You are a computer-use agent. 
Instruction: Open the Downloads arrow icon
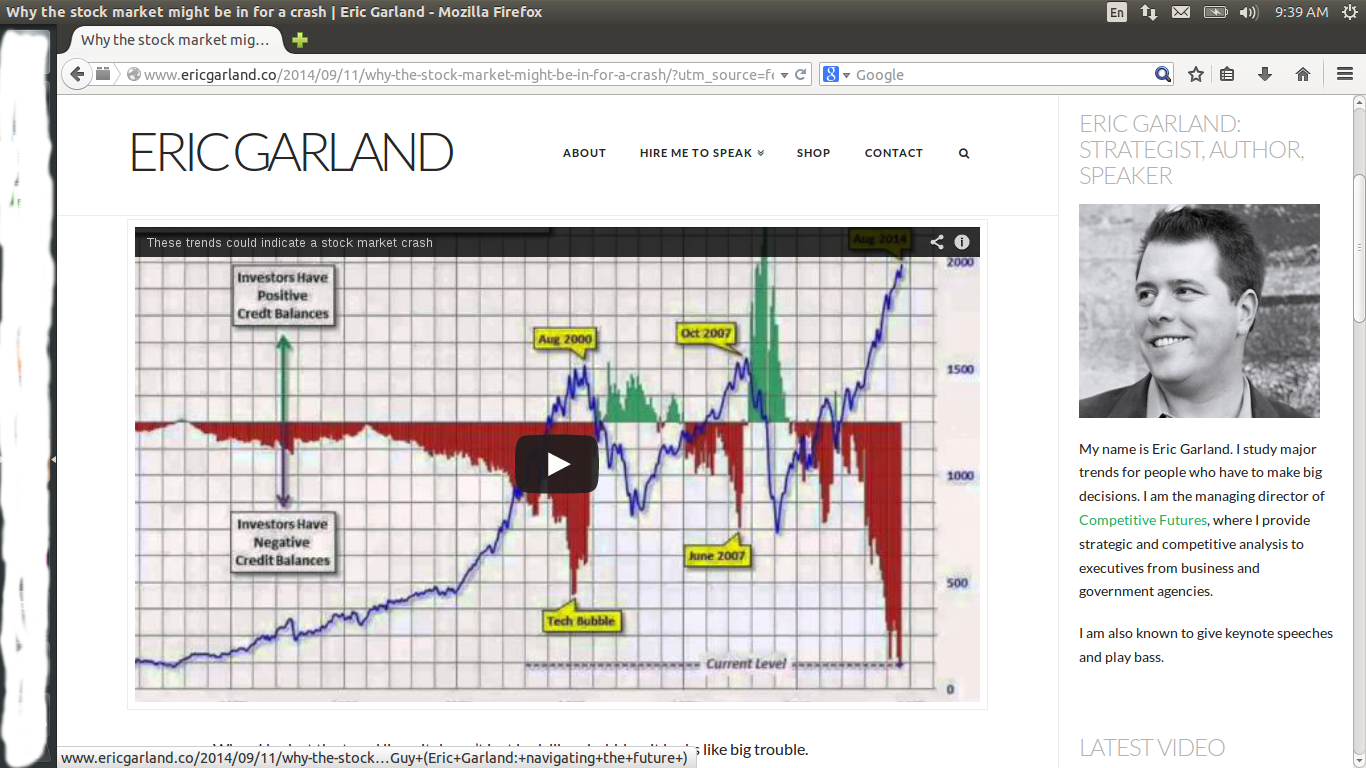tap(1265, 74)
